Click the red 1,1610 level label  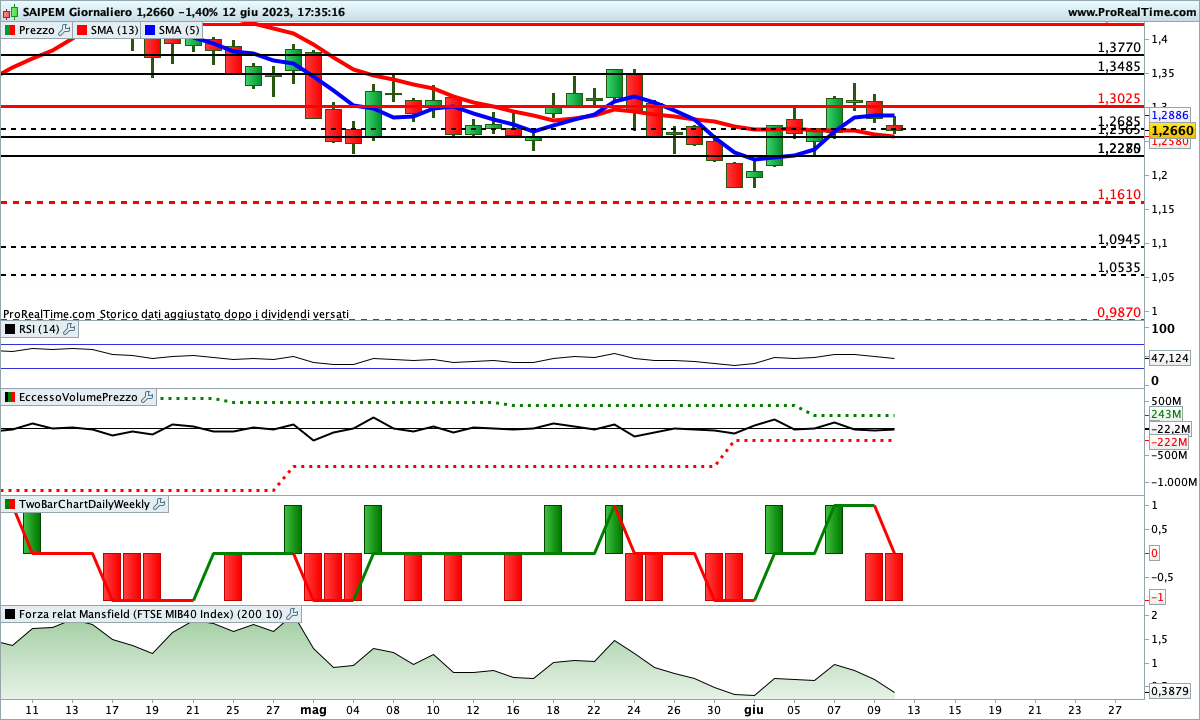[x=1119, y=194]
